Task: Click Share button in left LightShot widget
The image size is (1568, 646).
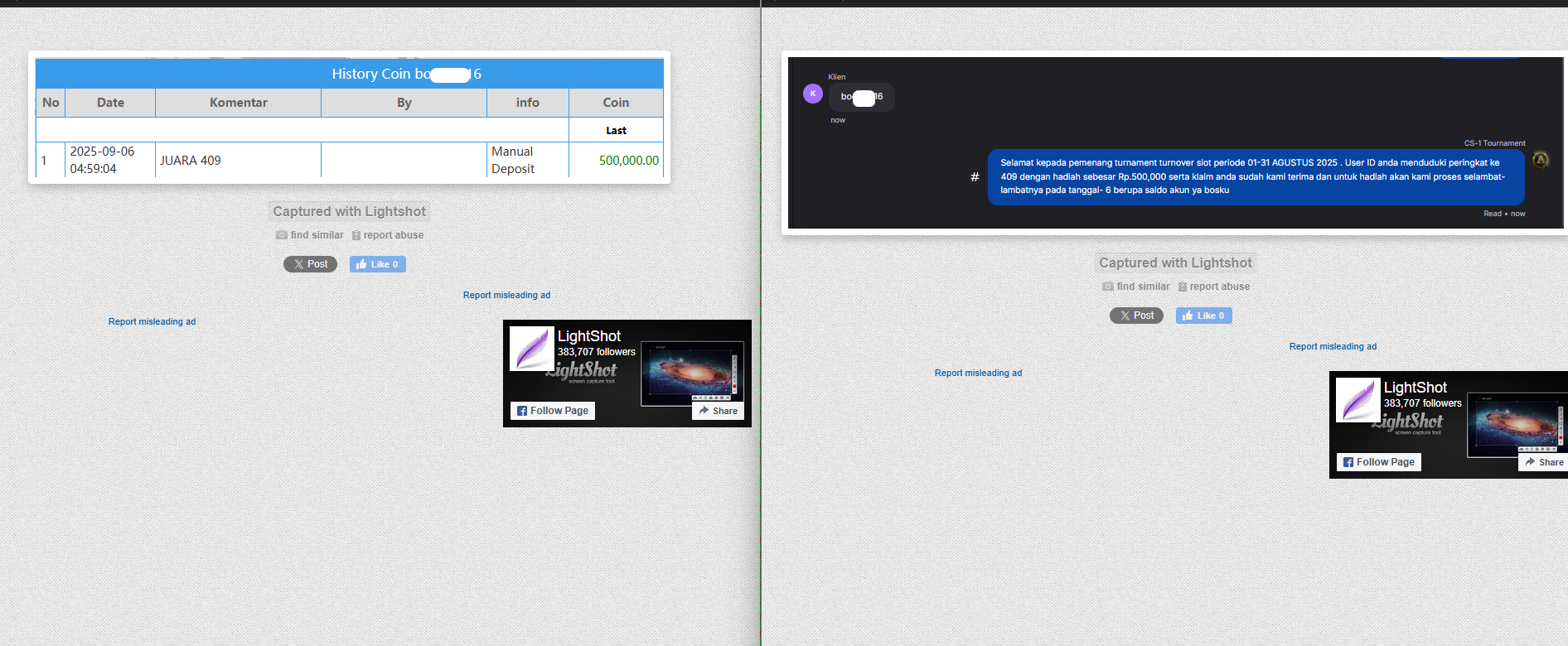Action: [x=718, y=411]
